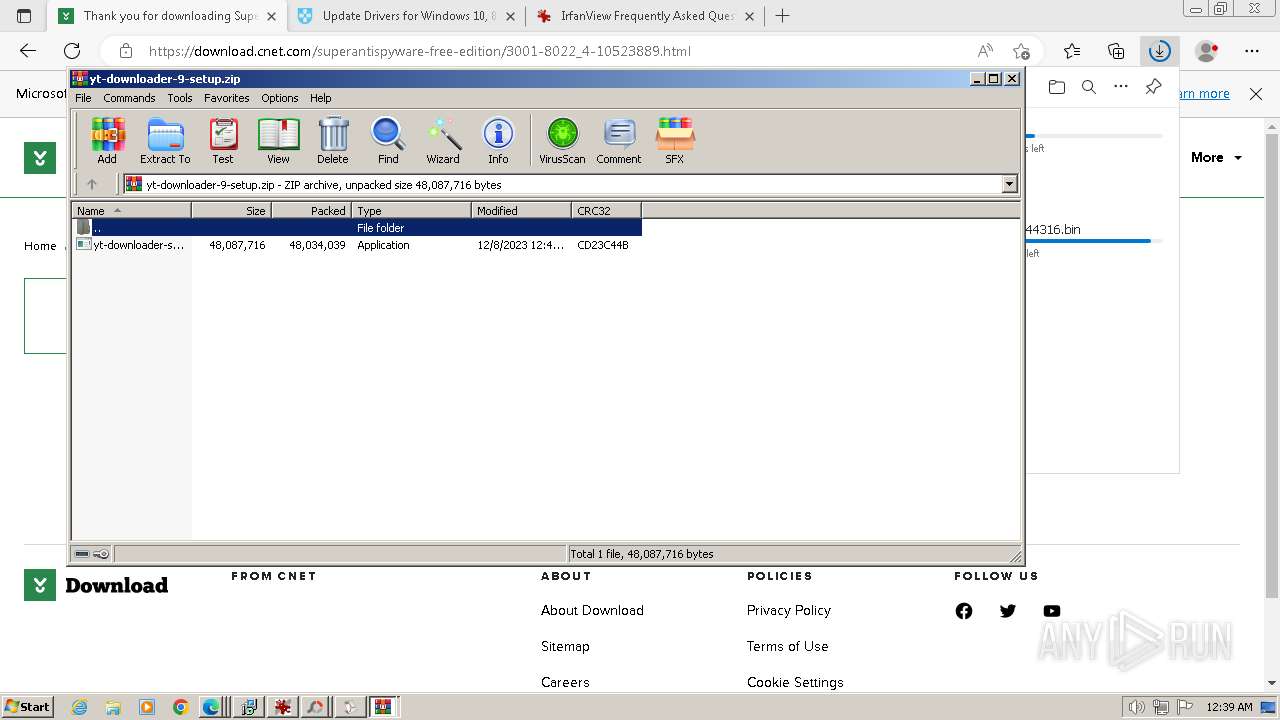This screenshot has width=1280, height=720.
Task: Click the volume icon in system tray
Action: (1136, 707)
